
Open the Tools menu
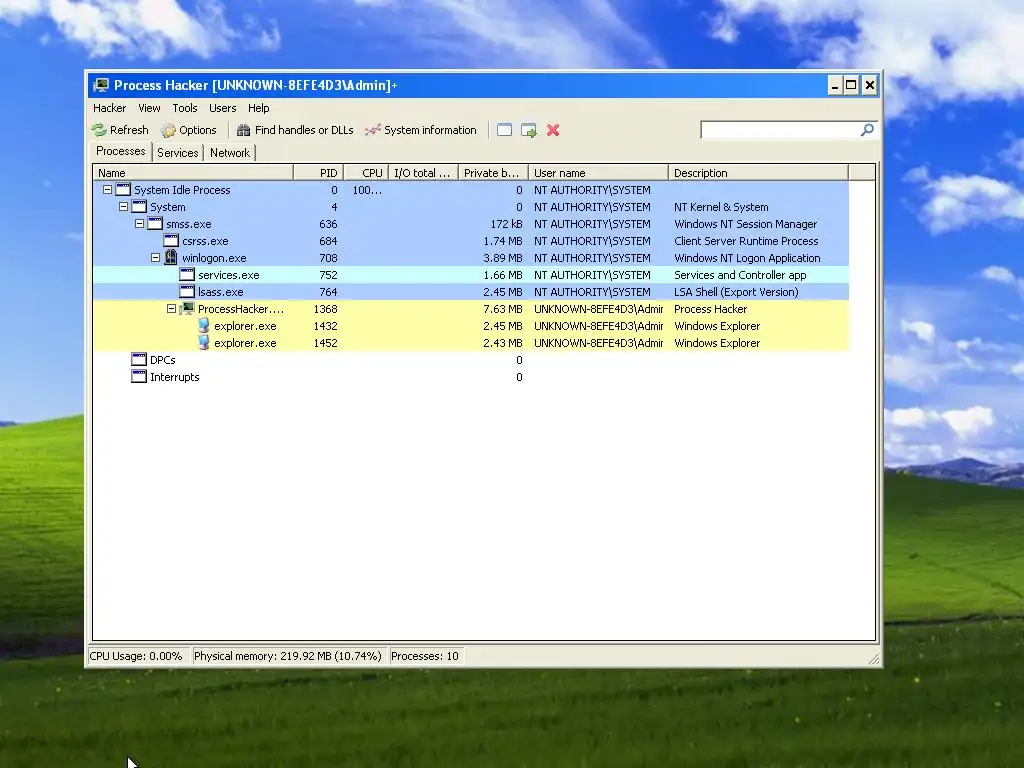[x=185, y=108]
